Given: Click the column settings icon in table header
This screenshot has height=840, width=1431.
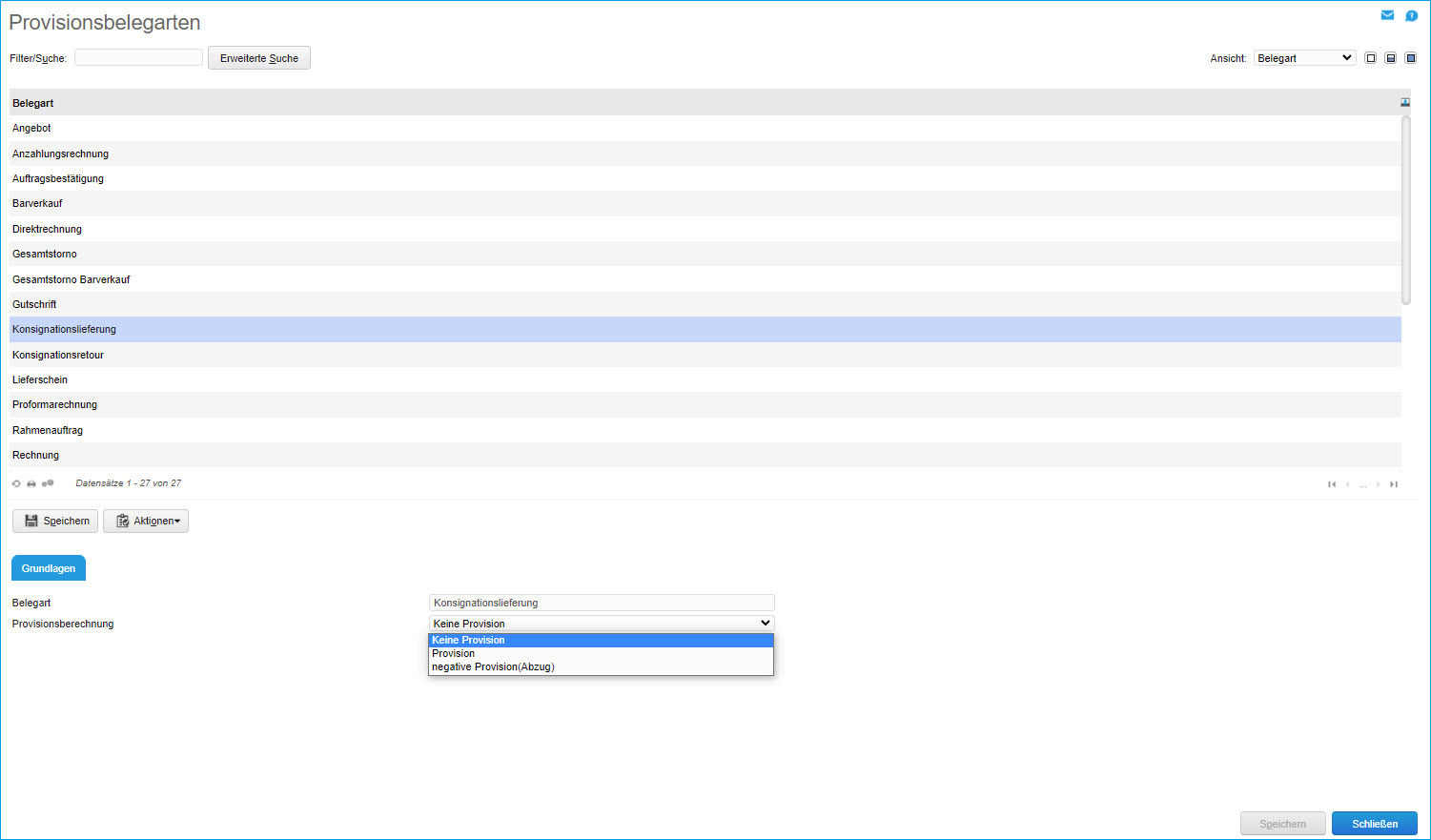Looking at the screenshot, I should 1405,102.
